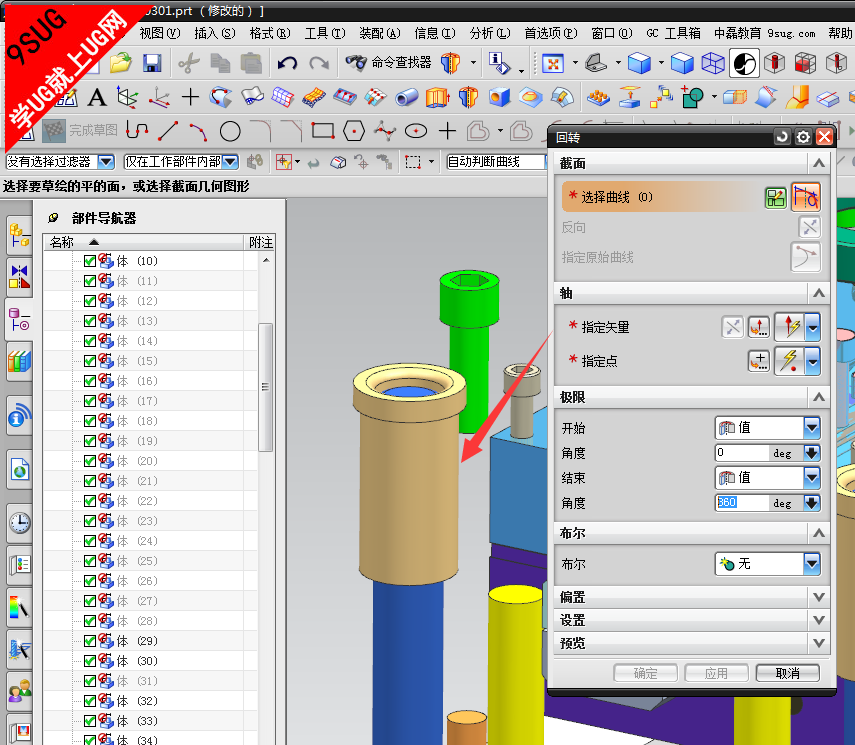This screenshot has height=745, width=855.
Task: Toggle the 体 (22) checkbox
Action: [90, 501]
